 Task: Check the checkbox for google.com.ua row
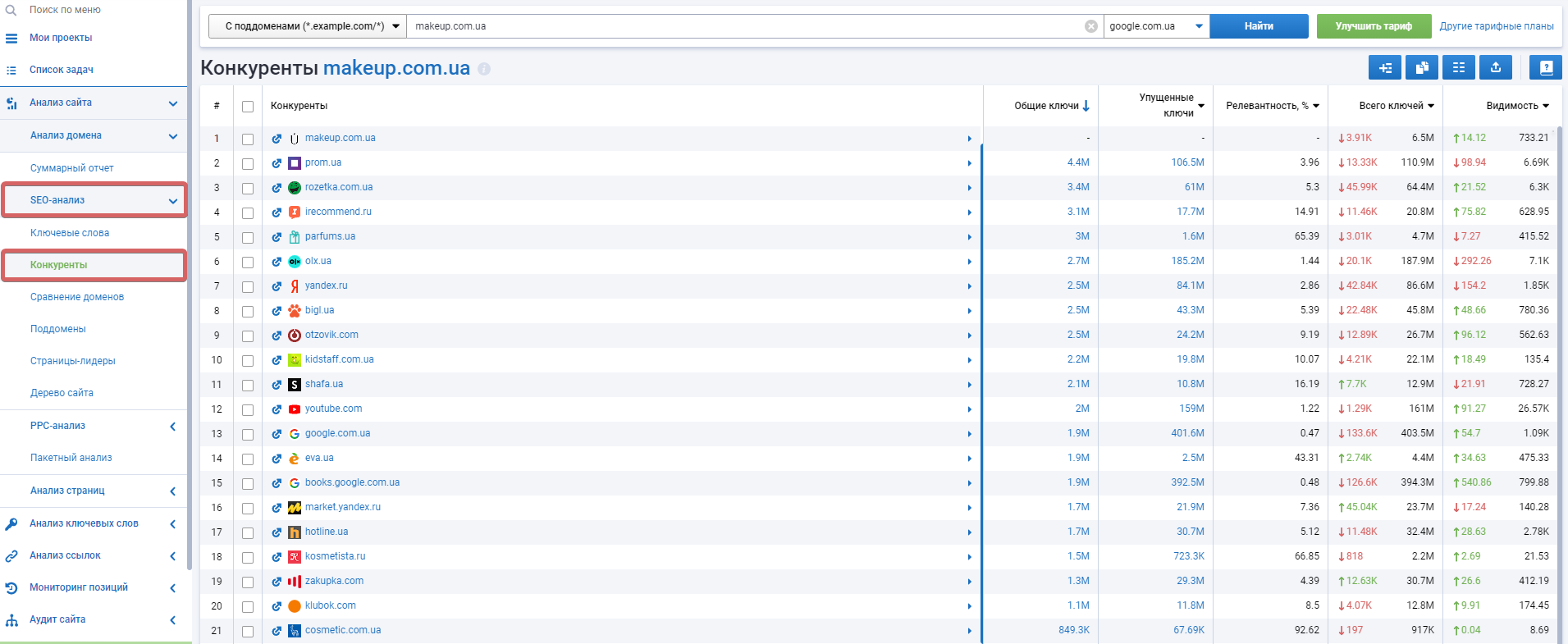click(248, 435)
